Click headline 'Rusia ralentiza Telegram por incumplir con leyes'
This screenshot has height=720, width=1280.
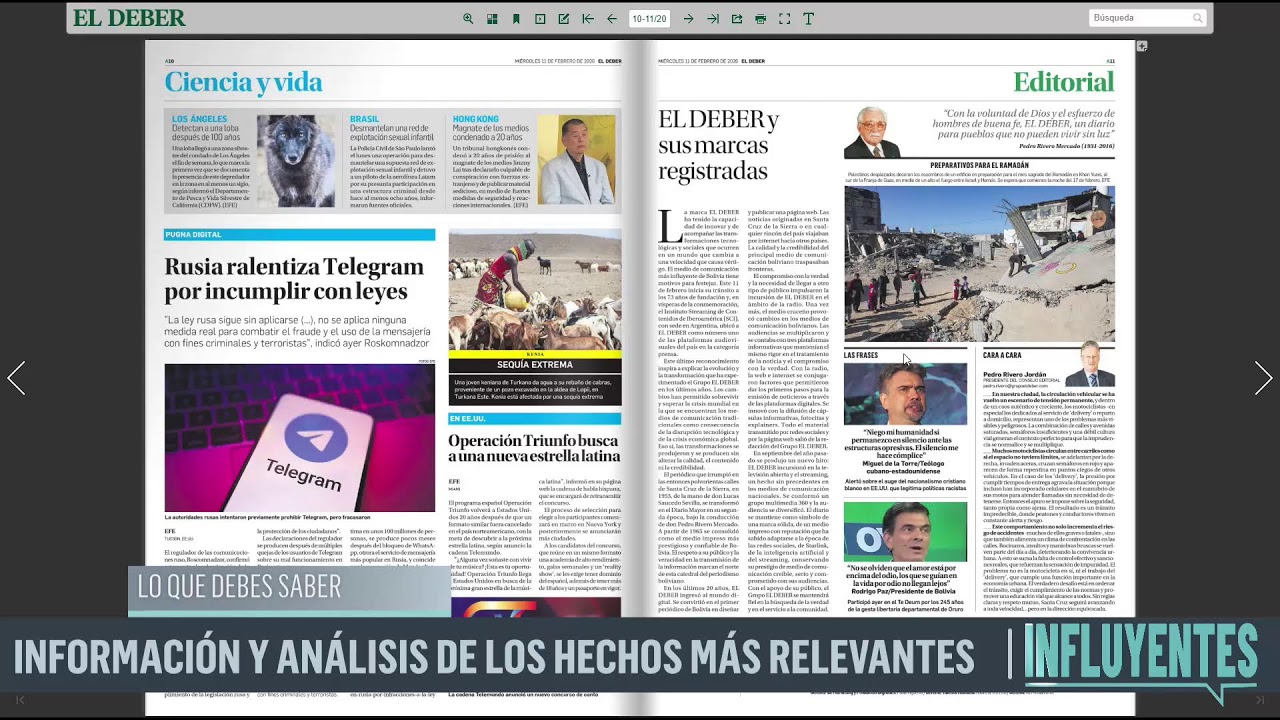click(294, 279)
